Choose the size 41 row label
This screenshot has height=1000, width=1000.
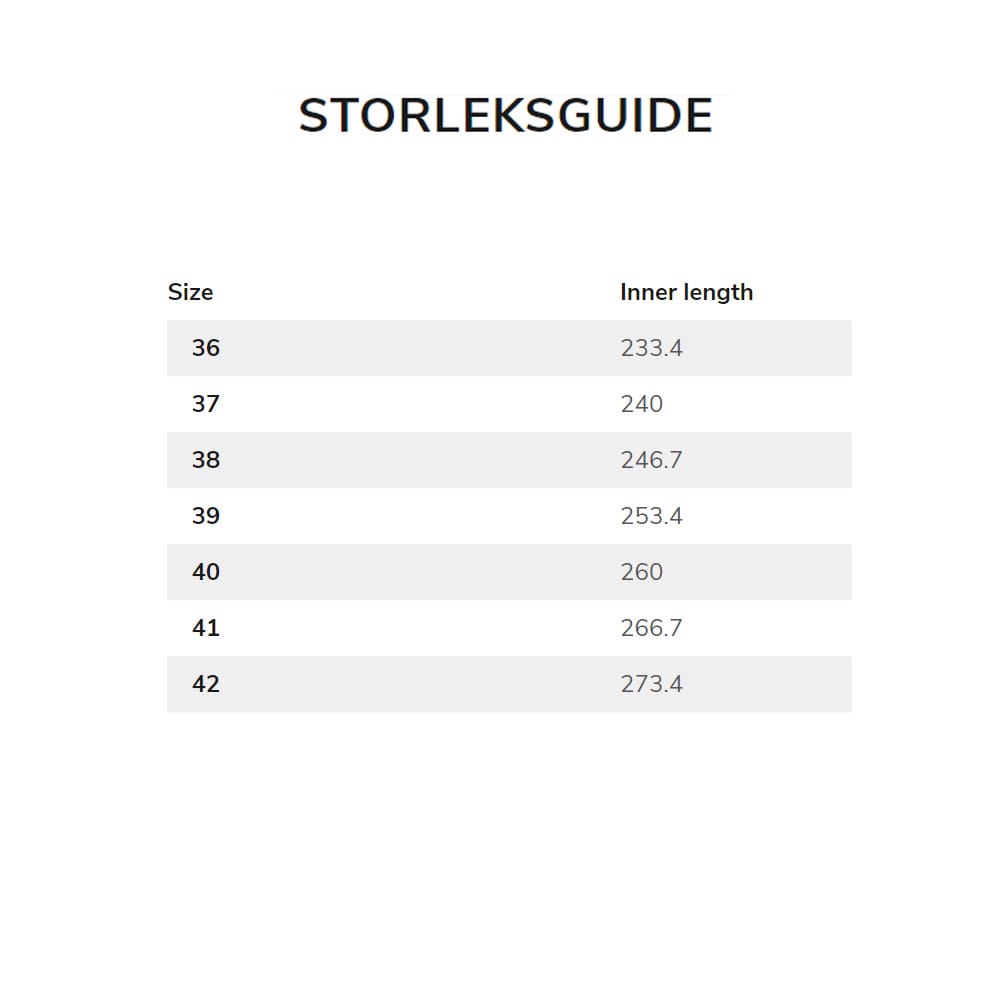pyautogui.click(x=206, y=628)
